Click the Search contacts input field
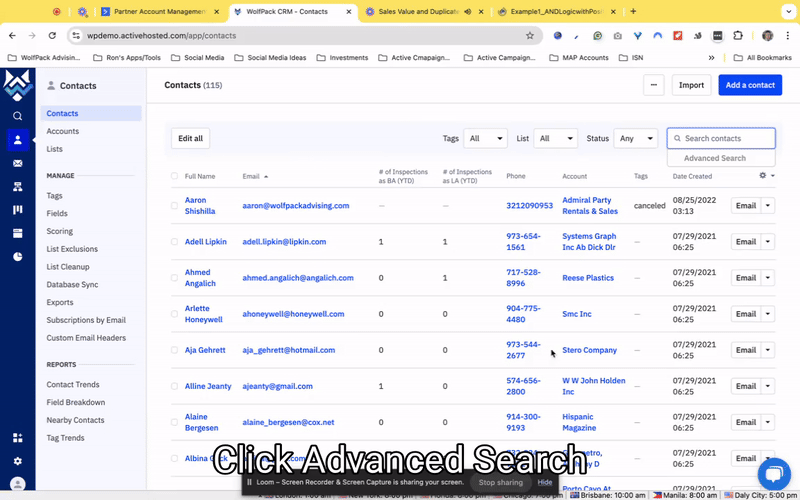 (x=721, y=138)
